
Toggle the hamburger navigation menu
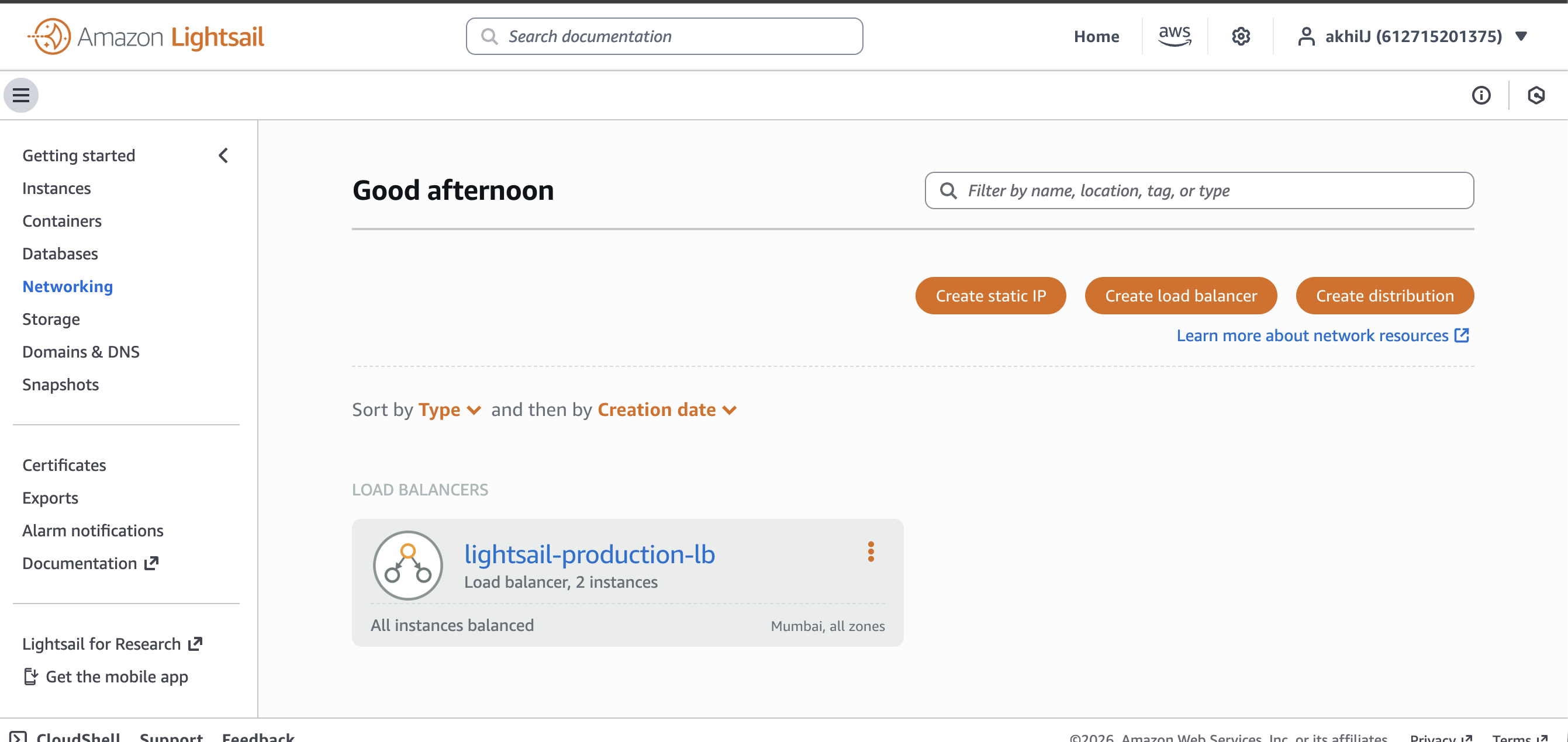point(21,95)
